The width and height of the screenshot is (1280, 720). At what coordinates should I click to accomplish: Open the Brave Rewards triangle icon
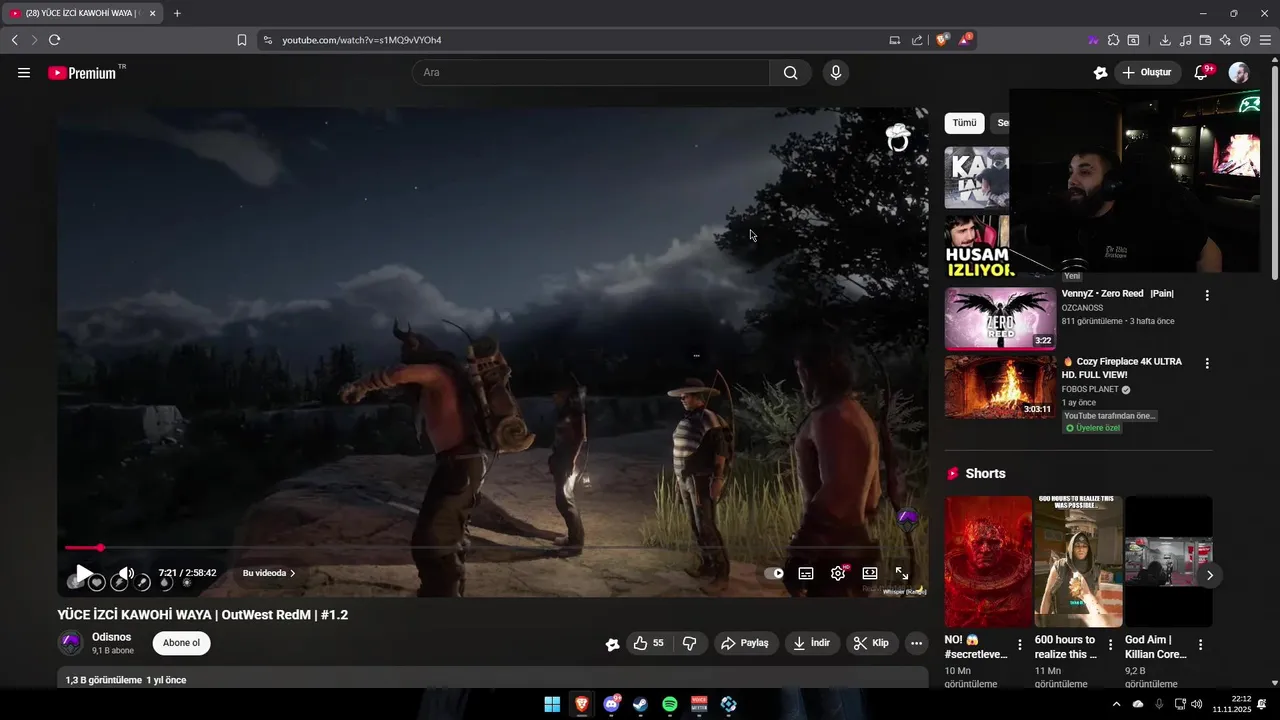965,40
